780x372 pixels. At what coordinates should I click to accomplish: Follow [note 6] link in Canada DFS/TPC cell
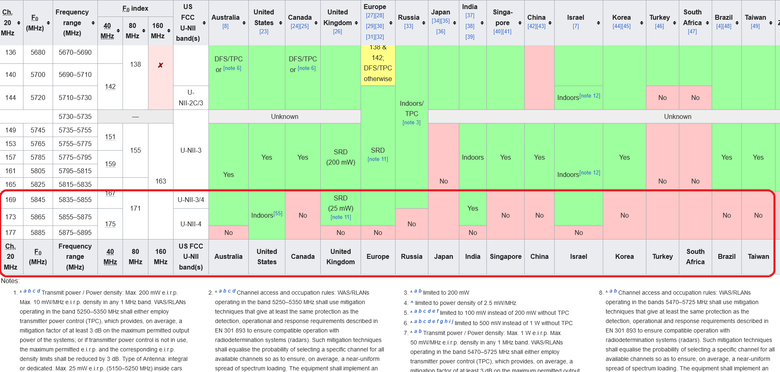[x=306, y=68]
